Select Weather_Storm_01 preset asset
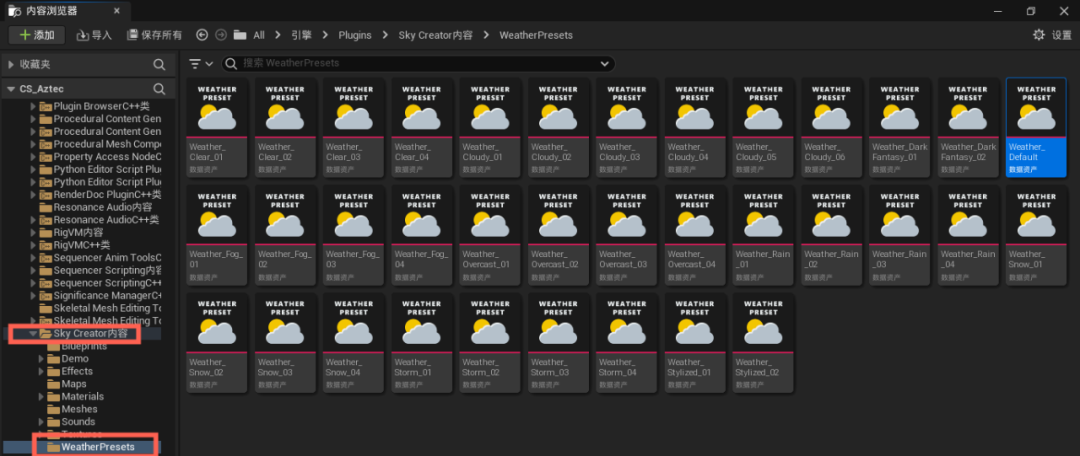The width and height of the screenshot is (1080, 456). point(422,342)
